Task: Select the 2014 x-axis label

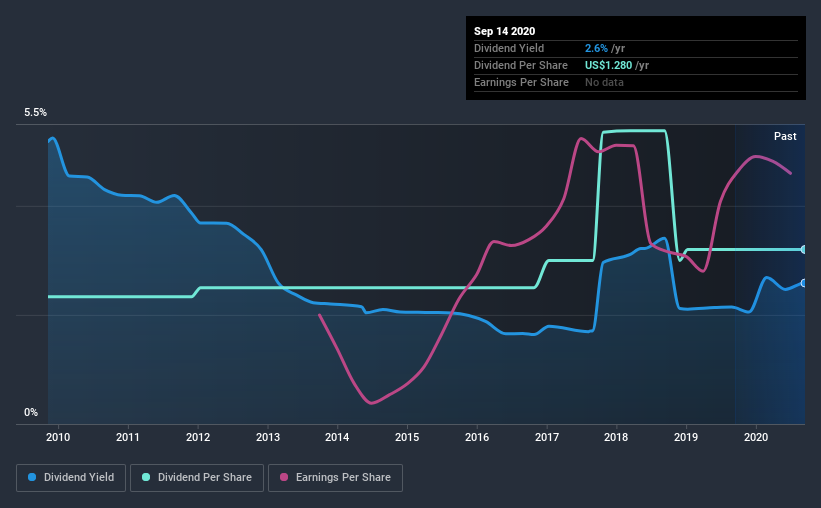Action: pyautogui.click(x=337, y=437)
